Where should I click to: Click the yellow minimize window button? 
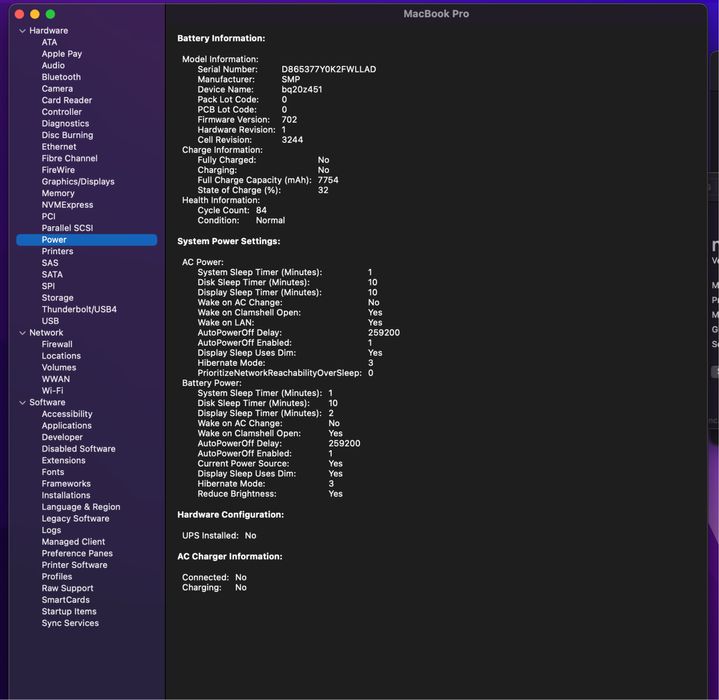tap(34, 14)
